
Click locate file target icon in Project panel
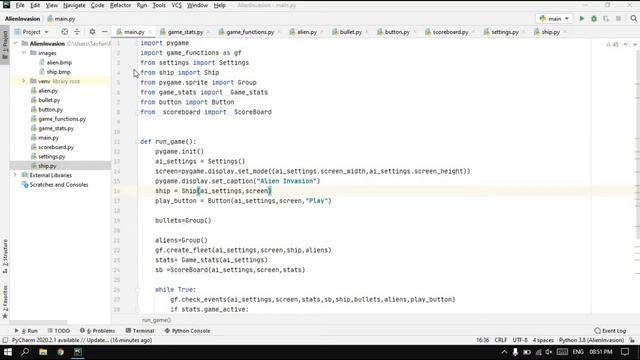click(64, 31)
